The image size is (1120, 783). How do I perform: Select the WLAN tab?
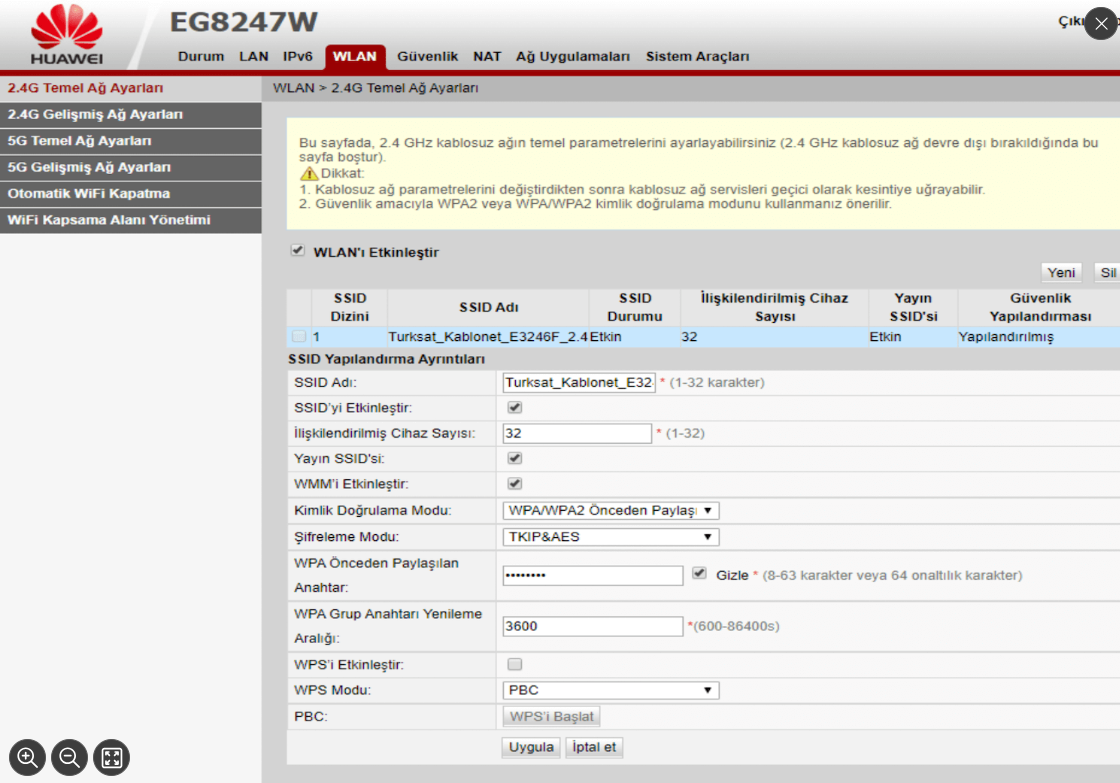(355, 57)
